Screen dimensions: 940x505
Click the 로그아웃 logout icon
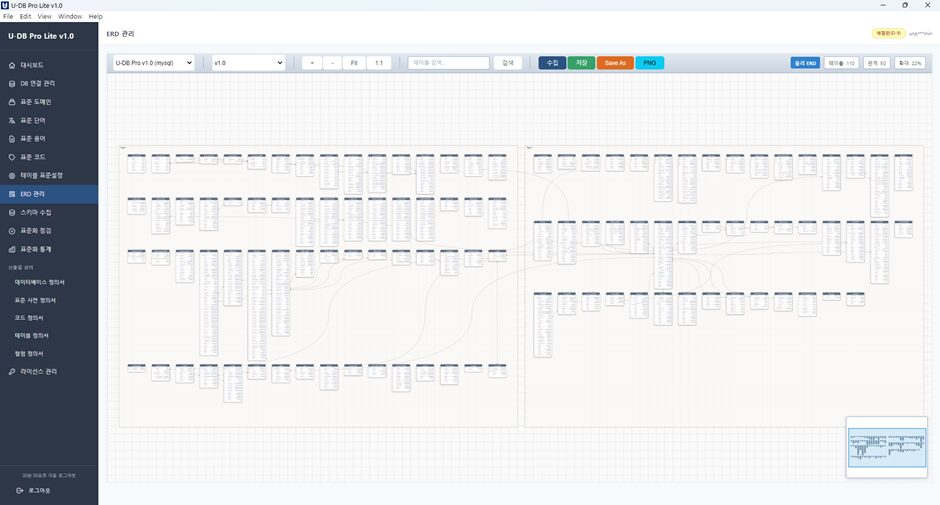coord(20,491)
